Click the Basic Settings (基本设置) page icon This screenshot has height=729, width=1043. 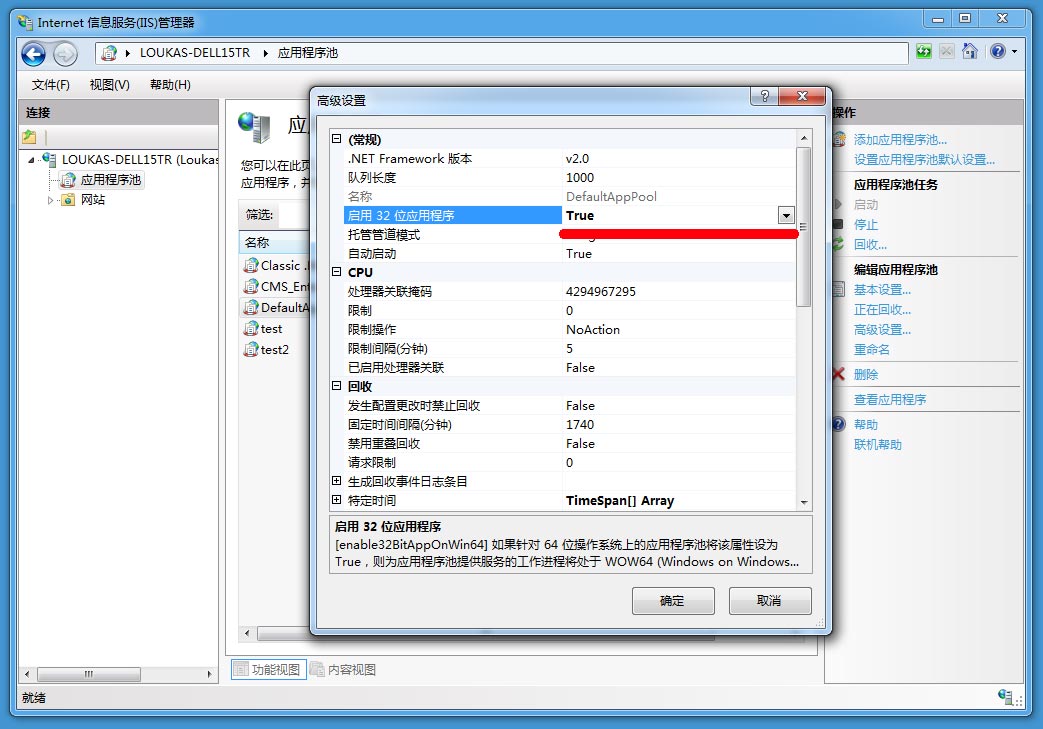[839, 289]
